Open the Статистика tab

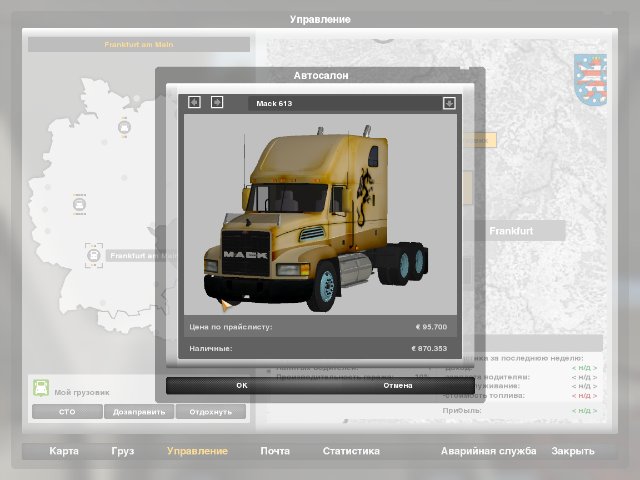(351, 451)
